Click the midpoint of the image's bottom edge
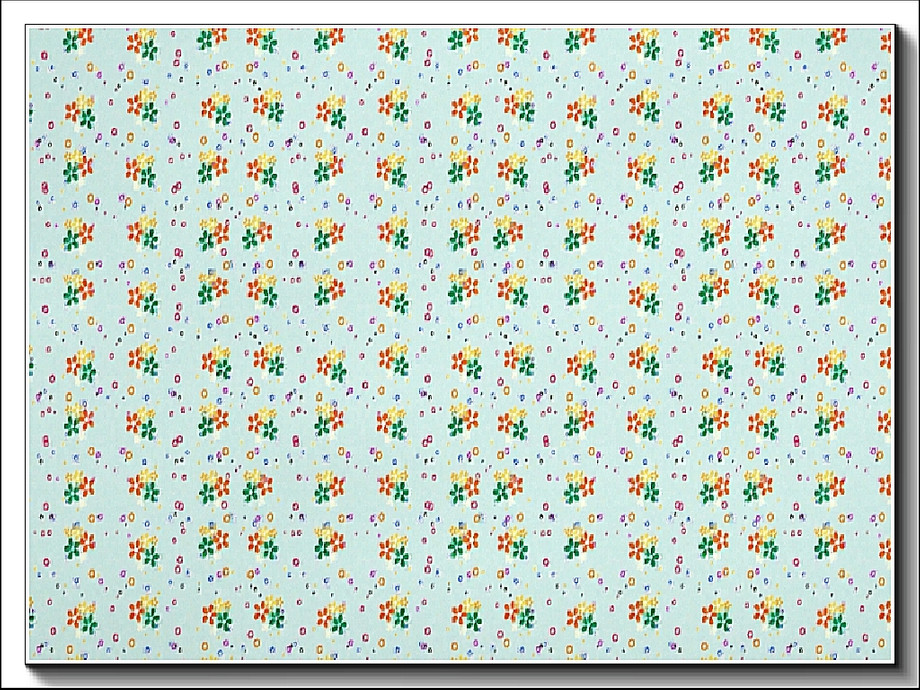 tap(459, 659)
